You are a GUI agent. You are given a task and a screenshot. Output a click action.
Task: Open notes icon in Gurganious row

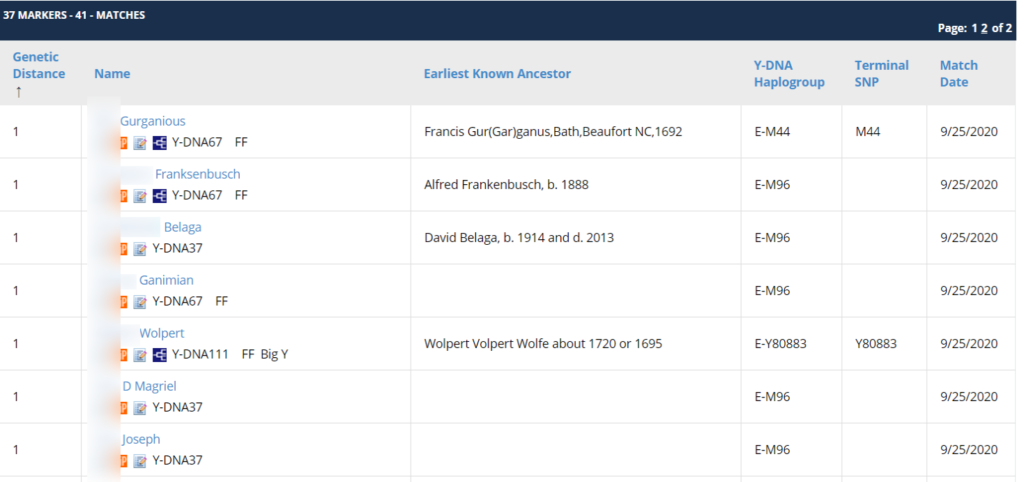[x=140, y=142]
